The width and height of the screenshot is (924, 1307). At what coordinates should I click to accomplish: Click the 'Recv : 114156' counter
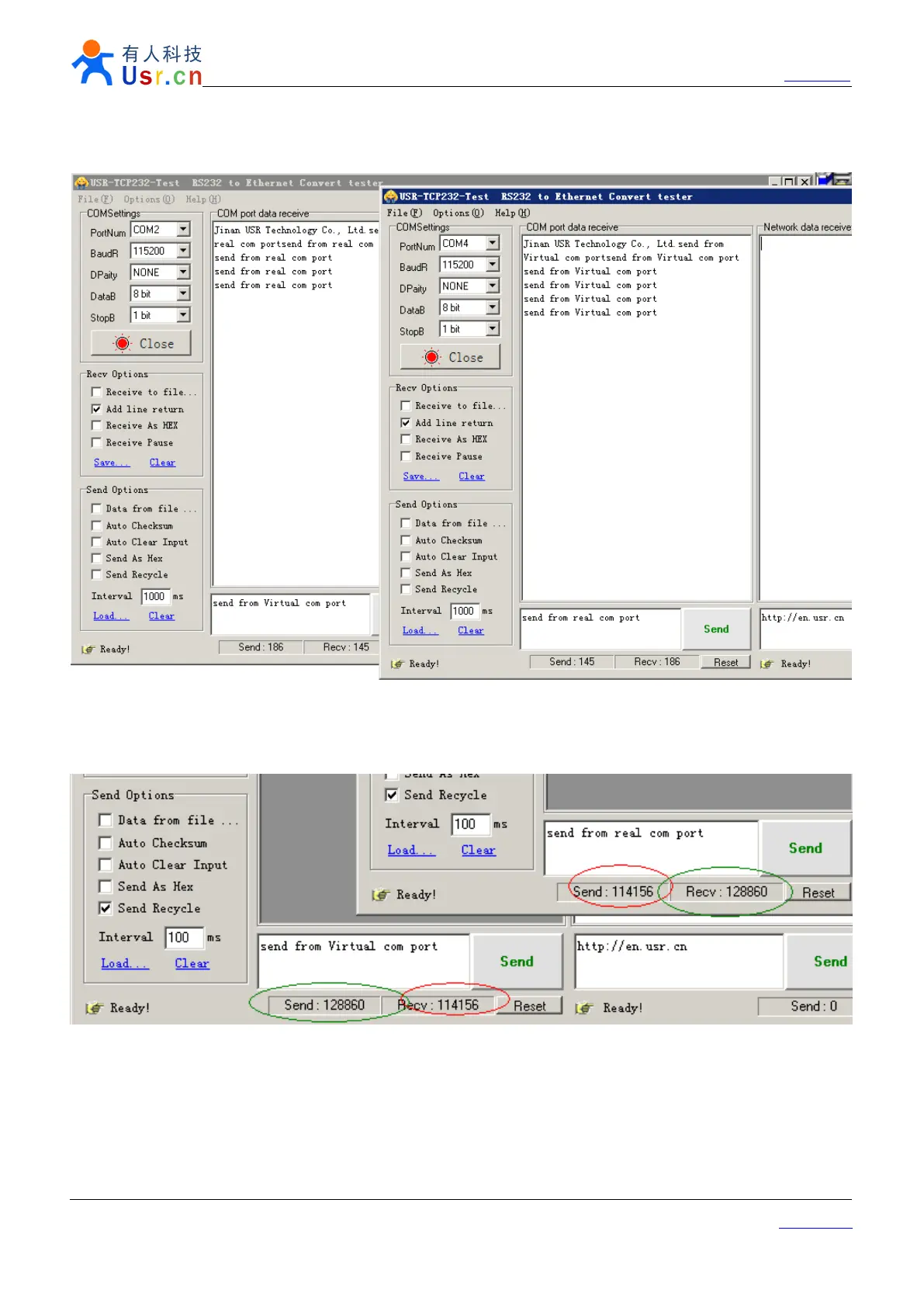438,1005
